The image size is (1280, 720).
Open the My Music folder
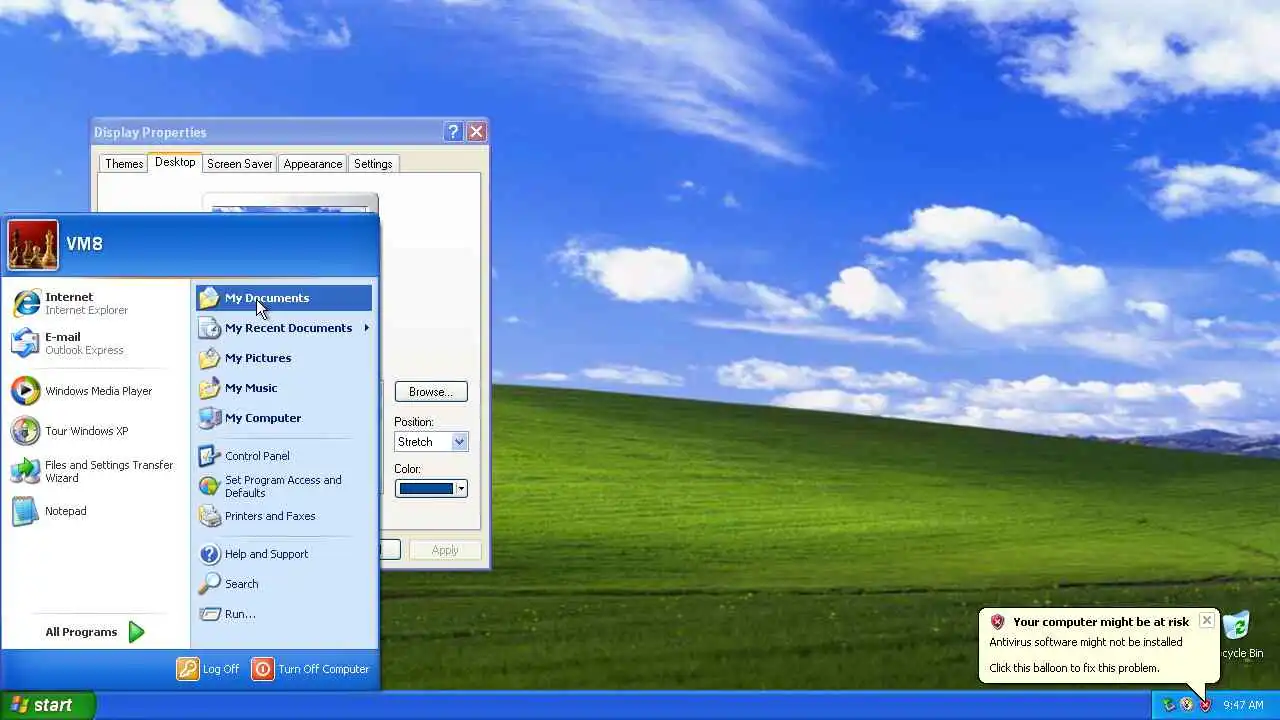284,388
